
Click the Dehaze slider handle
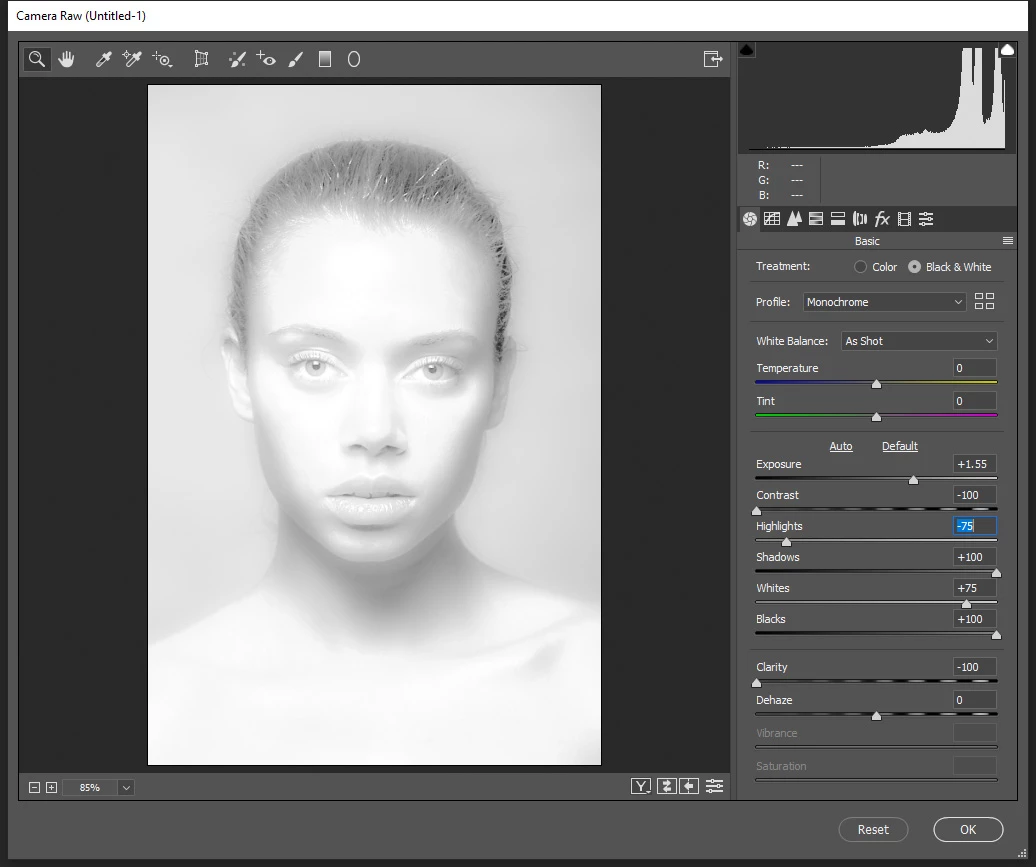pyautogui.click(x=876, y=716)
